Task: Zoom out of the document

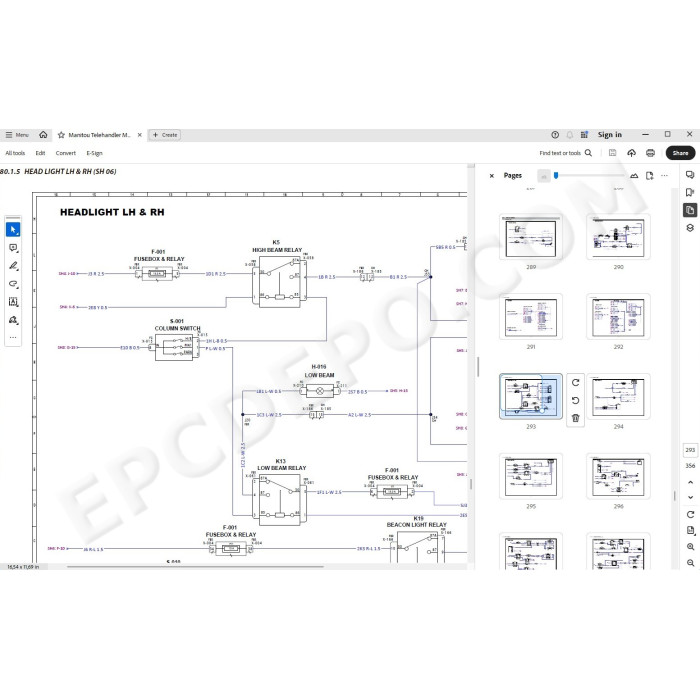Action: click(690, 563)
